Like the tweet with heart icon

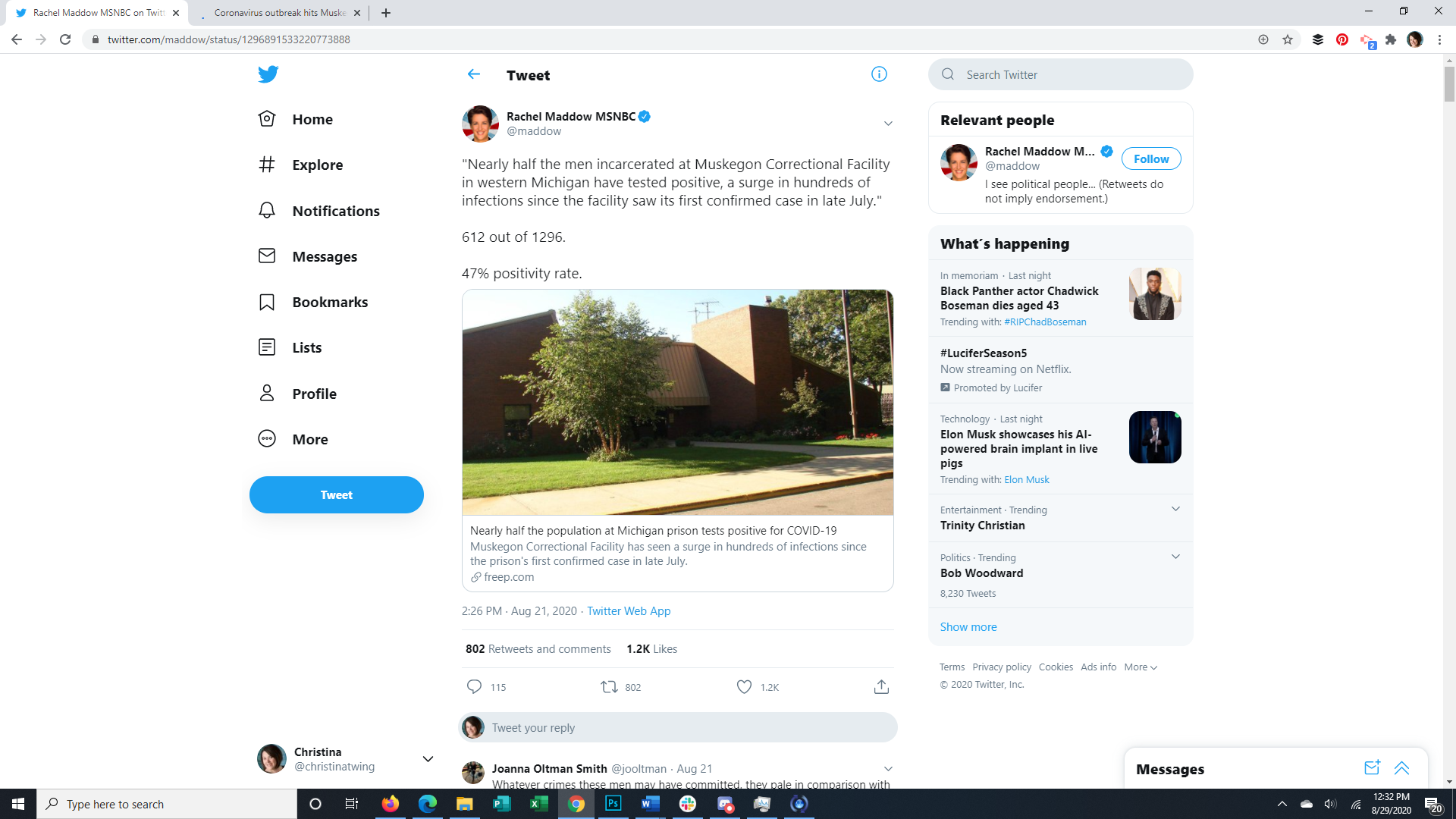[744, 687]
